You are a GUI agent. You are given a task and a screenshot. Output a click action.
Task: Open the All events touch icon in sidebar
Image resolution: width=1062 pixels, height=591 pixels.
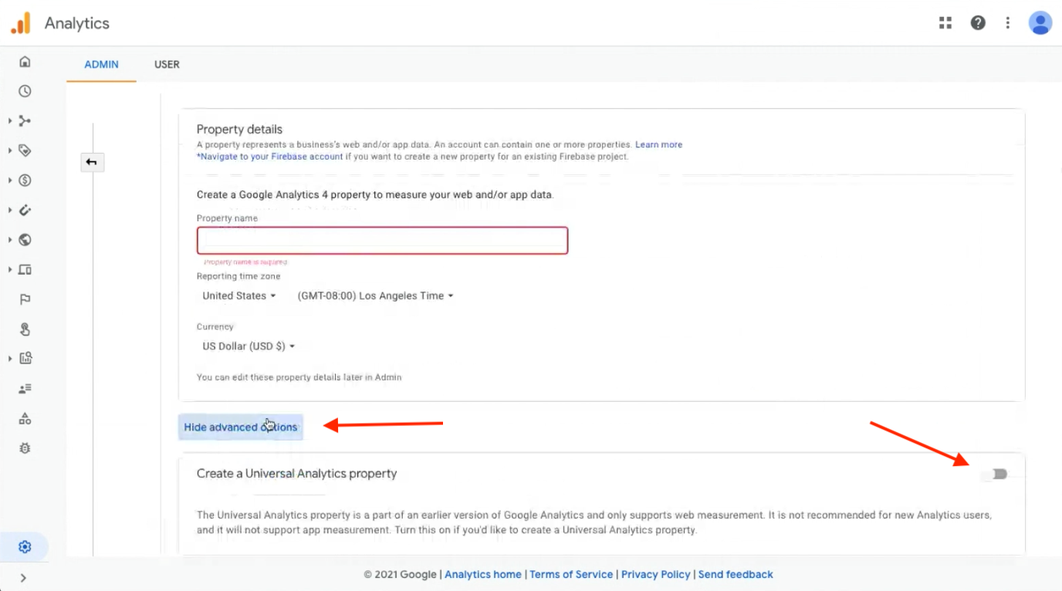(25, 329)
